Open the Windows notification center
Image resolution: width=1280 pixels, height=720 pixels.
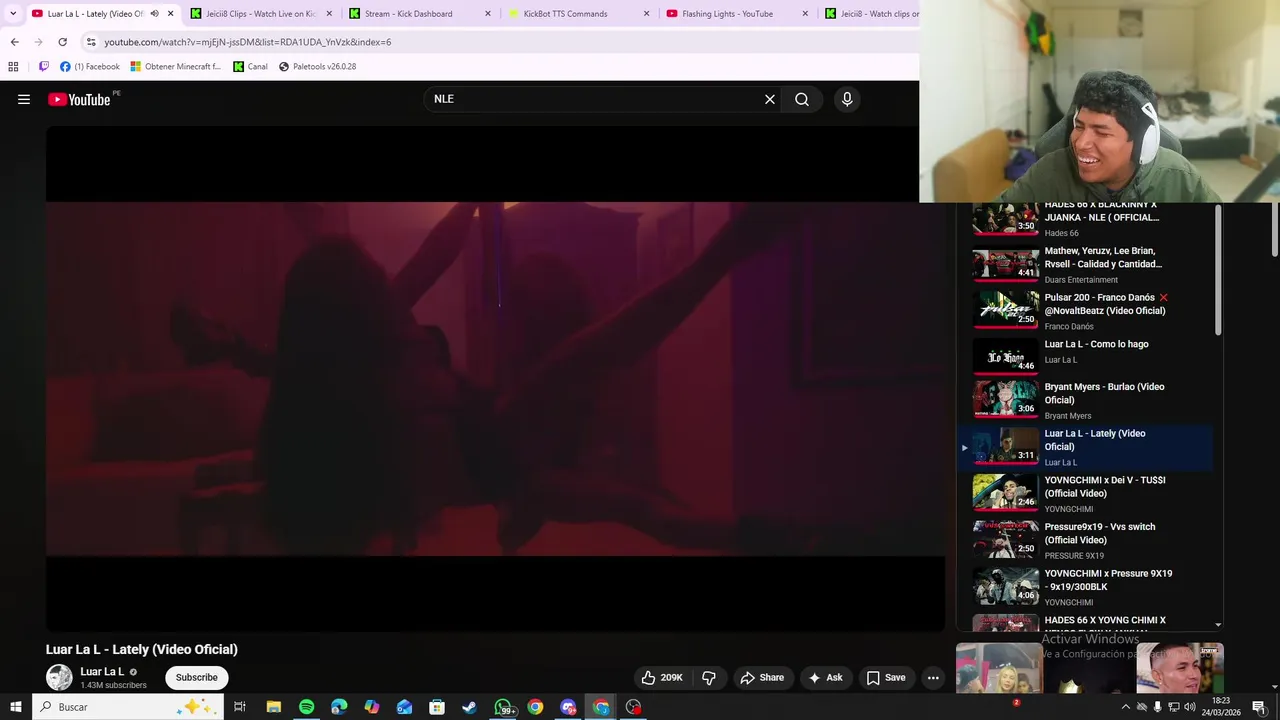tap(1259, 707)
